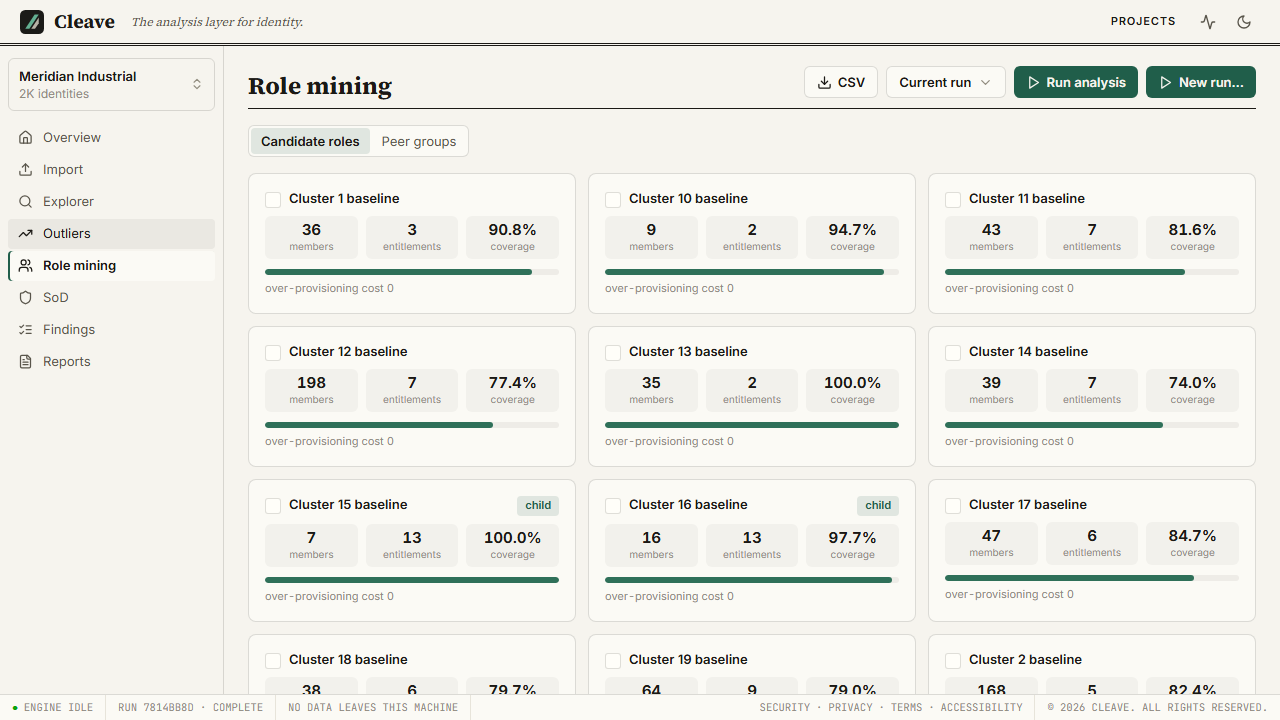Check the Cluster 13 baseline checkbox
The height and width of the screenshot is (720, 1280).
point(613,353)
